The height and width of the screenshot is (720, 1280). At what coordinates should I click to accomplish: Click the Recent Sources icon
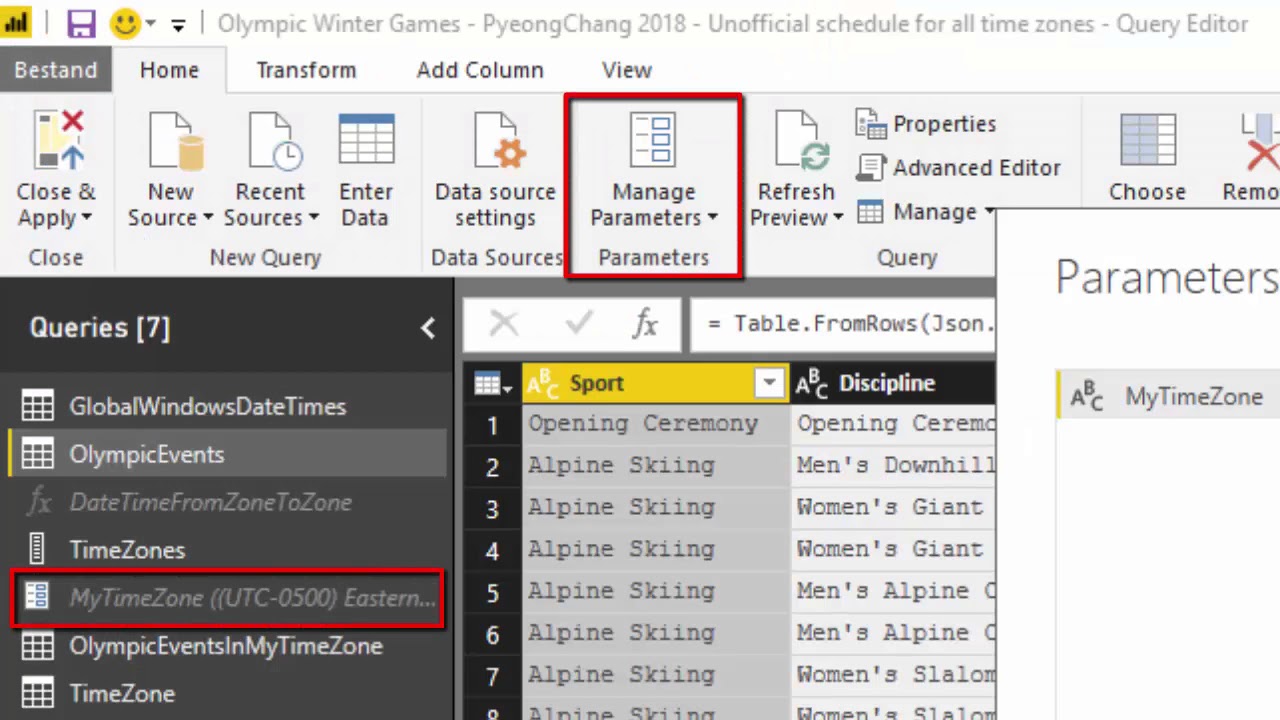[x=275, y=140]
